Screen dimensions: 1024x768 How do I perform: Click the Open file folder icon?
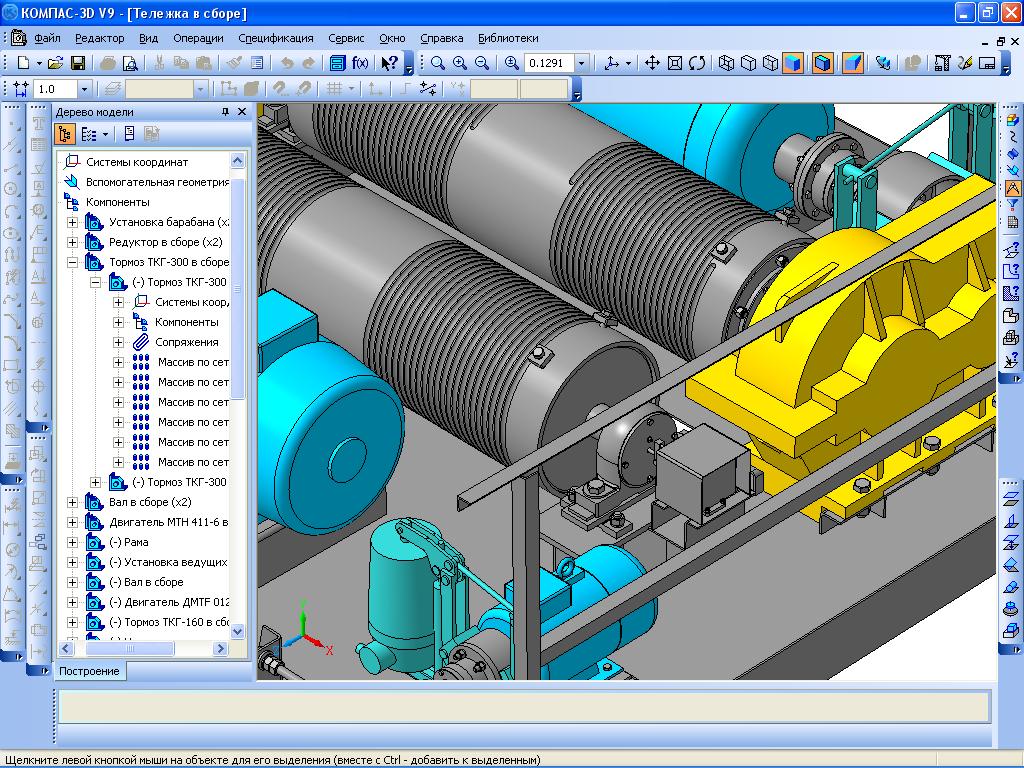point(56,63)
